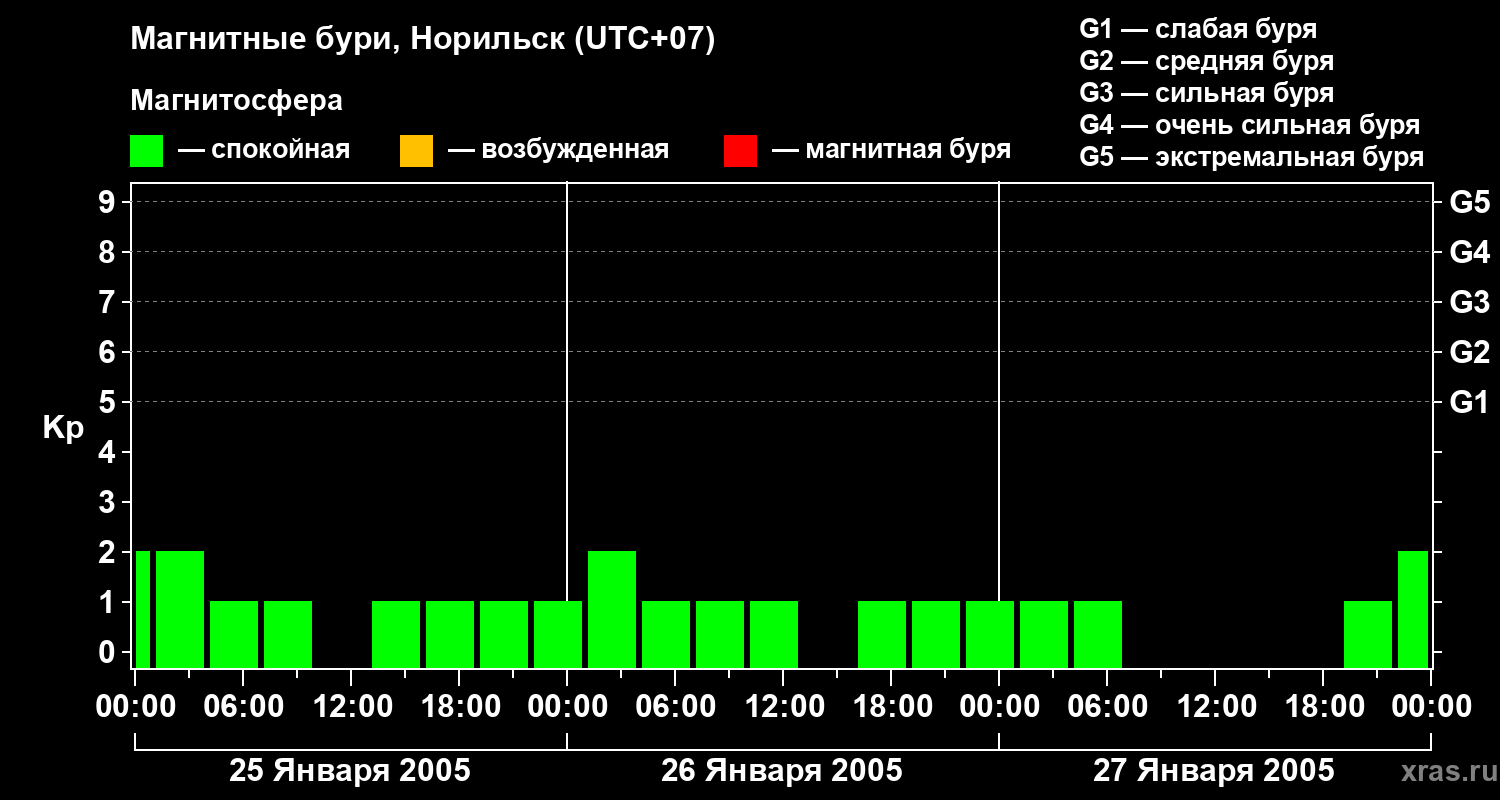Click the 'G5' storm-level axis label
This screenshot has height=800, width=1500.
(1469, 202)
